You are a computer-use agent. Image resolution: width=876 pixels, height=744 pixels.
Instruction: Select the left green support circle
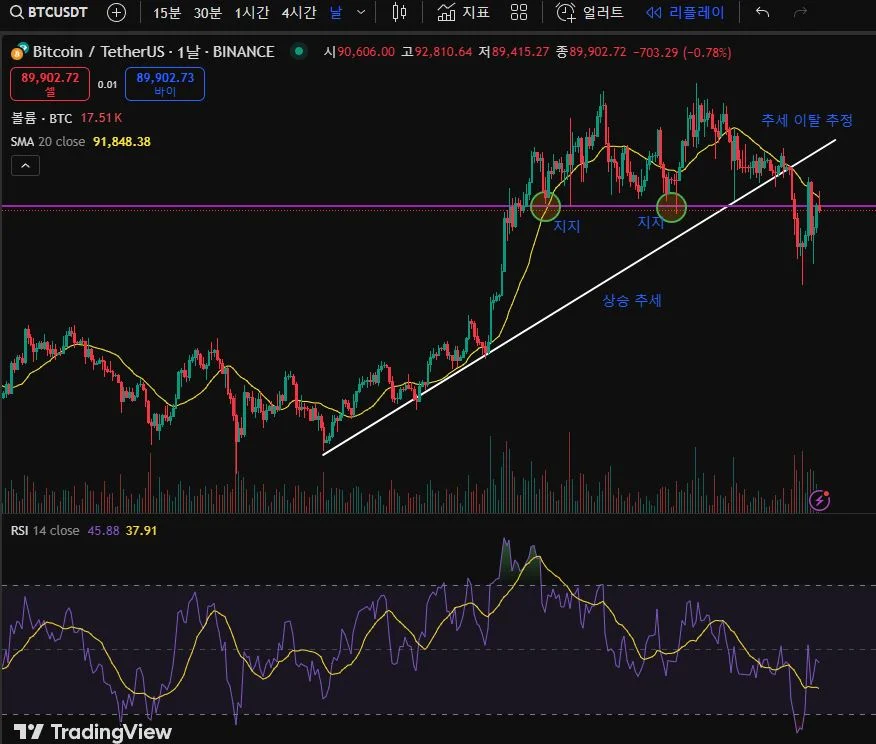[545, 206]
